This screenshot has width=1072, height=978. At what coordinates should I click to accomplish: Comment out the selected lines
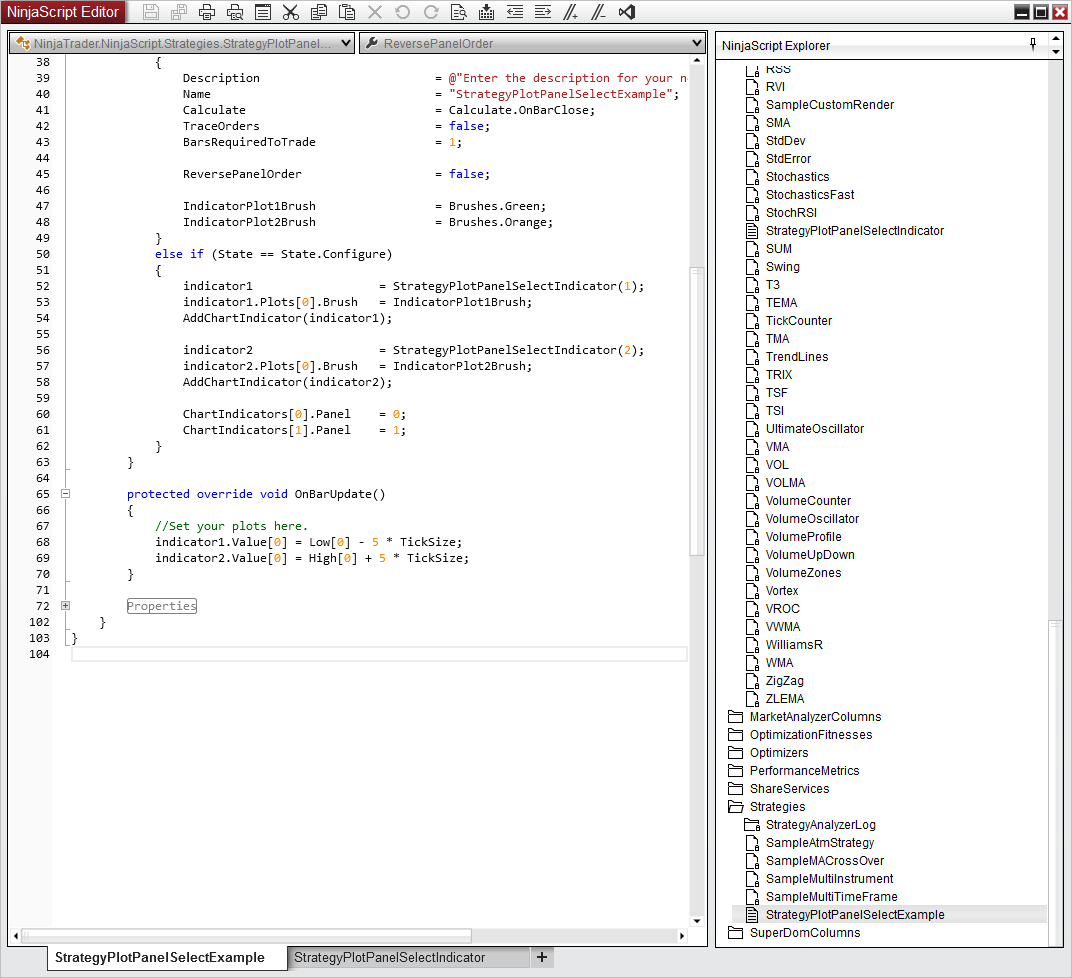point(571,12)
